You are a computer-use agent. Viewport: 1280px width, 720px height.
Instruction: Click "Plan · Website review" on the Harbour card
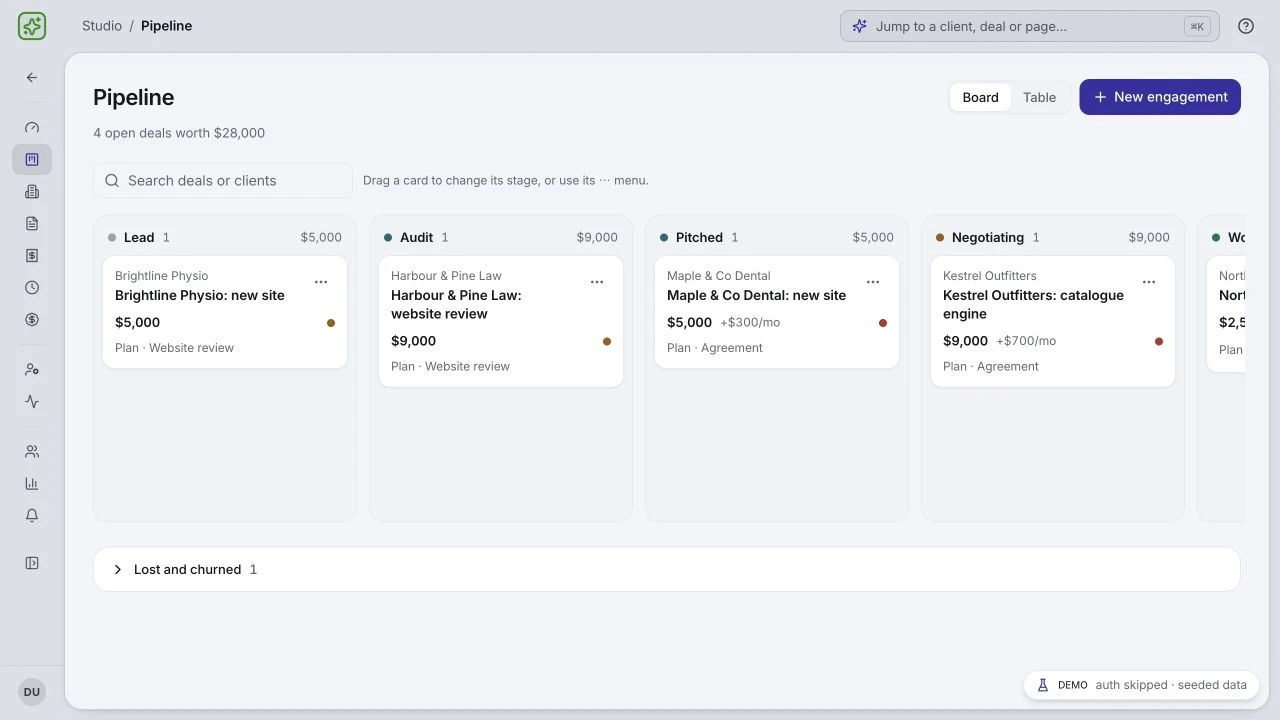(x=450, y=366)
